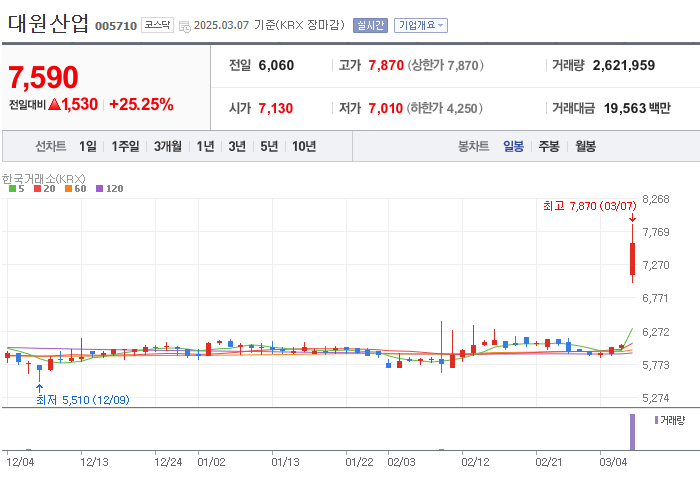Click the 거래량 value 2,621,959
Image resolution: width=700 pixels, height=483 pixels.
[624, 66]
